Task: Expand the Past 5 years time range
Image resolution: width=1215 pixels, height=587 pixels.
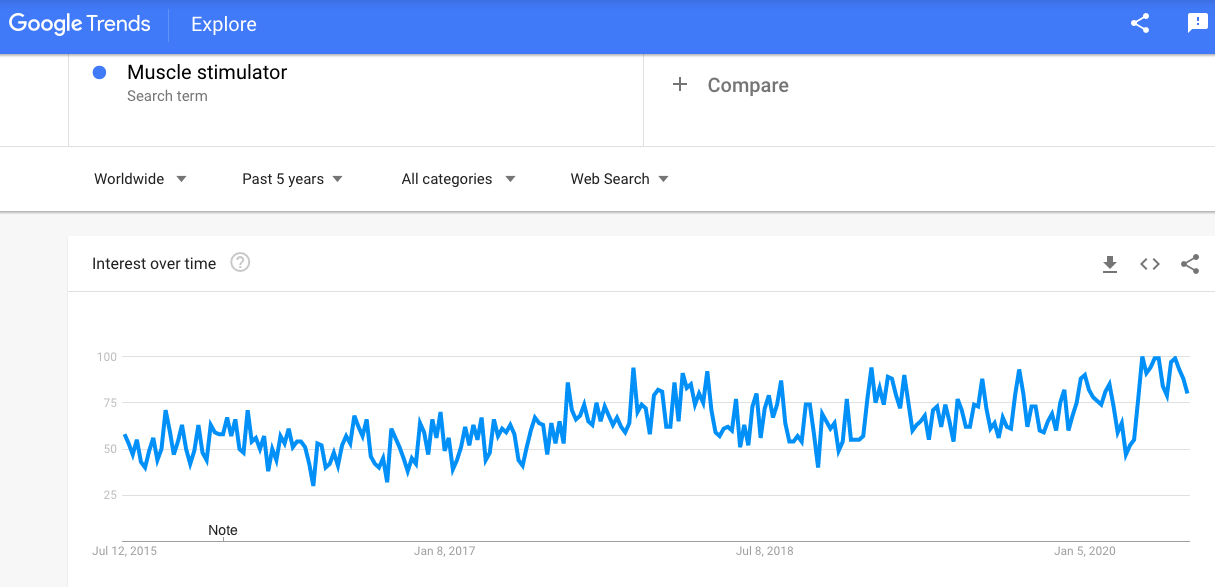Action: pos(292,179)
